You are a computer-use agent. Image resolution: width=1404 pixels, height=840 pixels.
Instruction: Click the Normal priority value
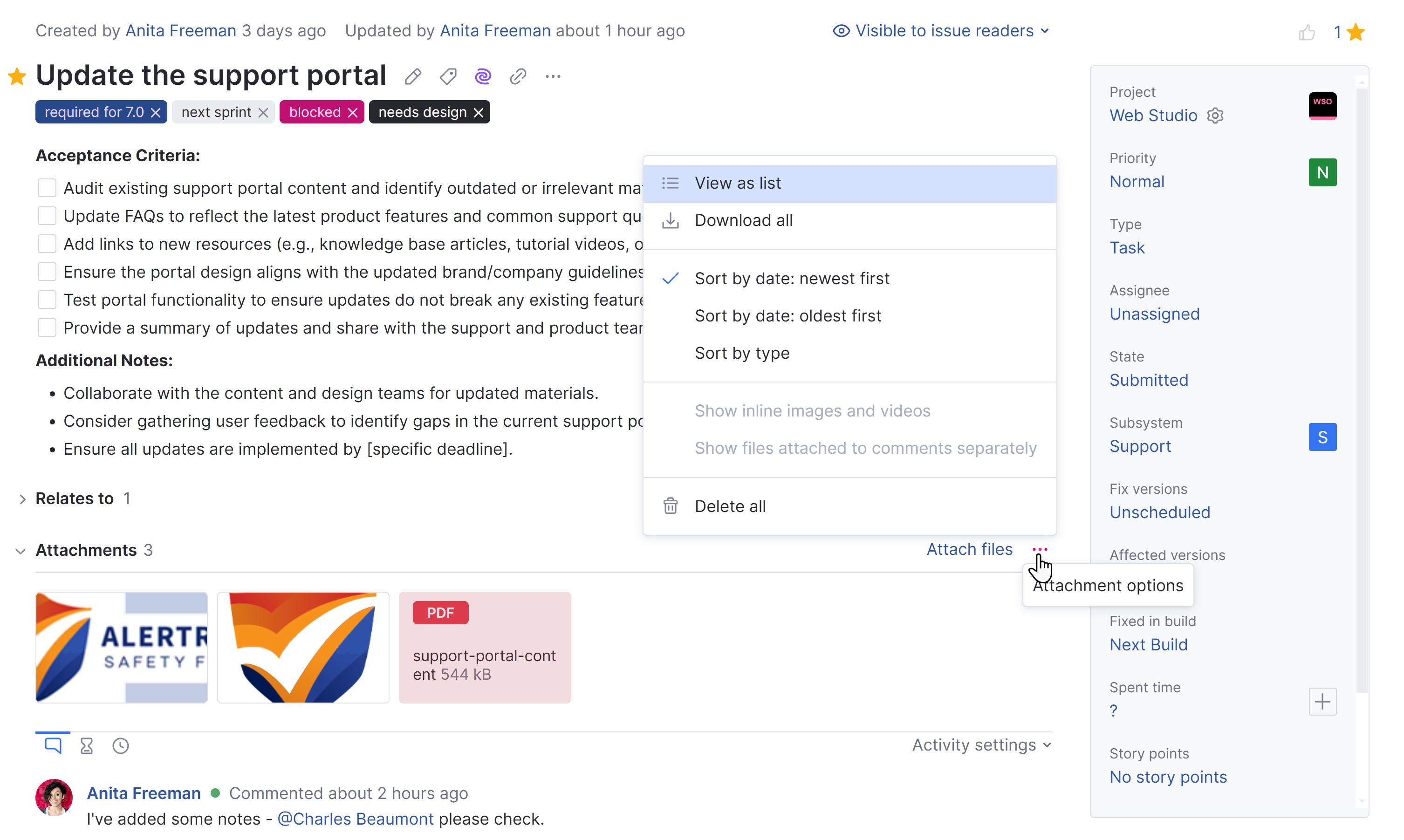coord(1136,182)
